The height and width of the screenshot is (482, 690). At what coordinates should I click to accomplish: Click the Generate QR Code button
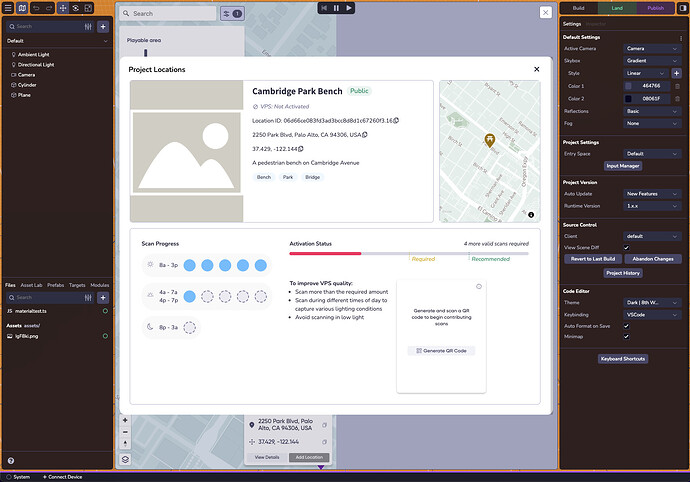click(441, 351)
